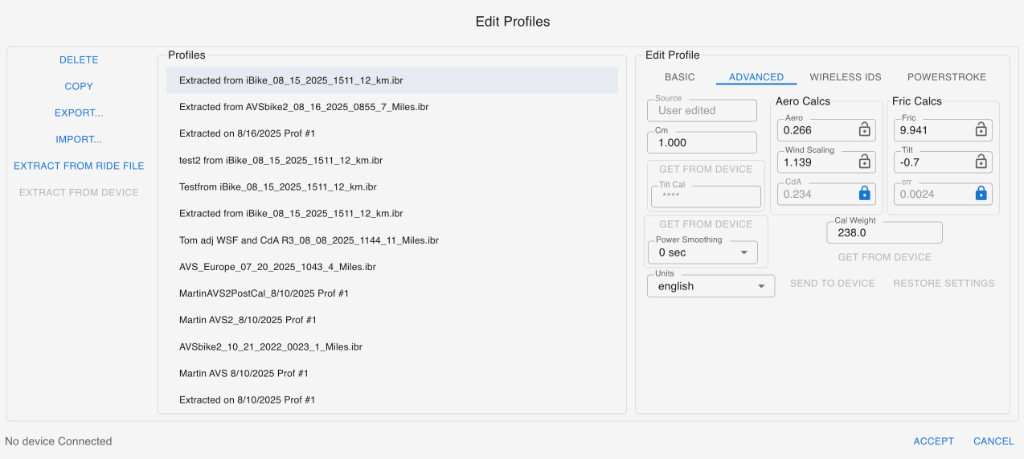
Task: Switch to the Basic tab
Action: [x=680, y=77]
